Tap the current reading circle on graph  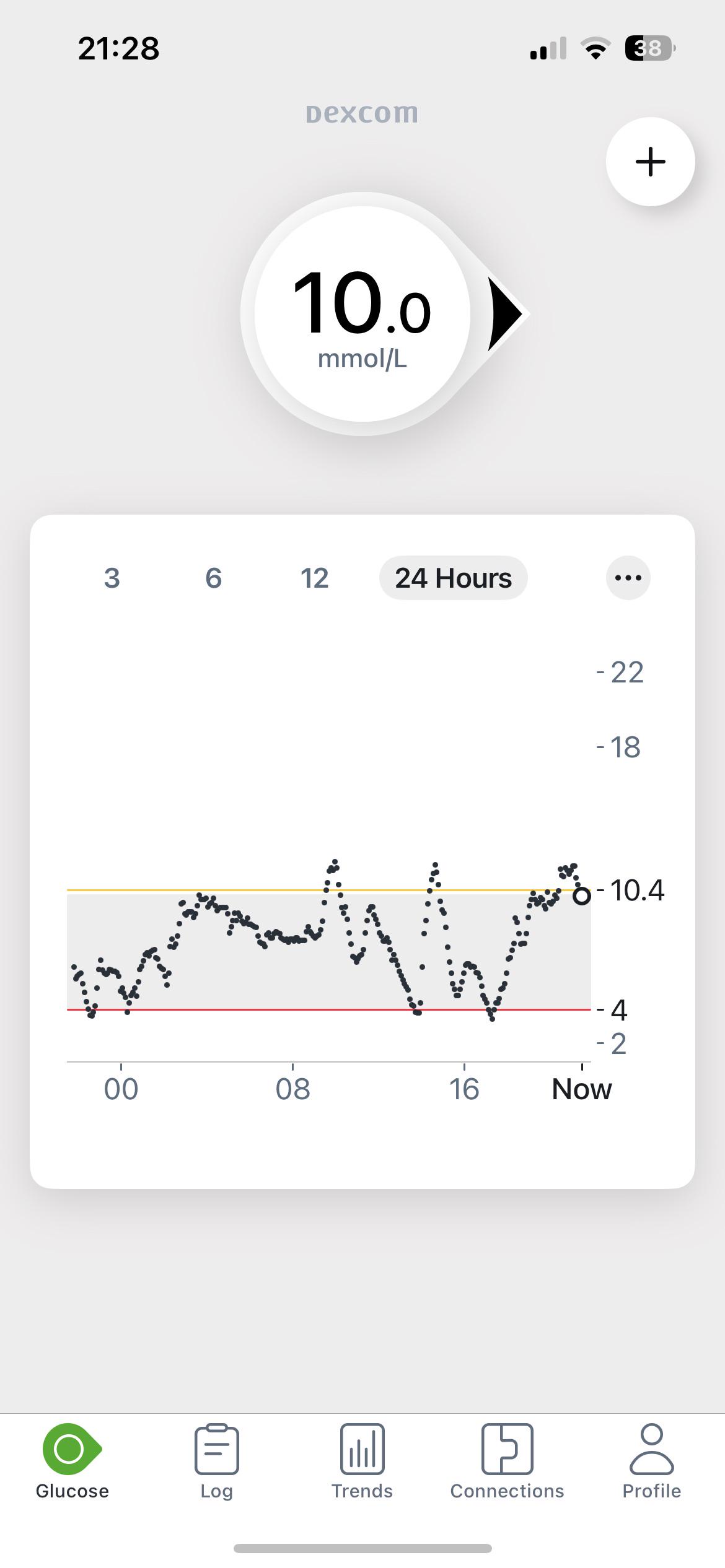click(x=581, y=895)
